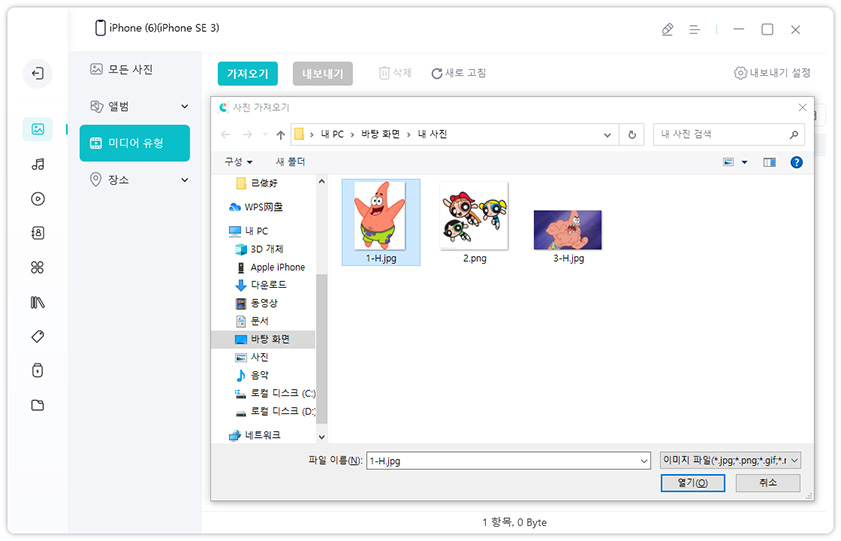Click the Cancel (취소) button
The image size is (841, 541).
coord(768,483)
